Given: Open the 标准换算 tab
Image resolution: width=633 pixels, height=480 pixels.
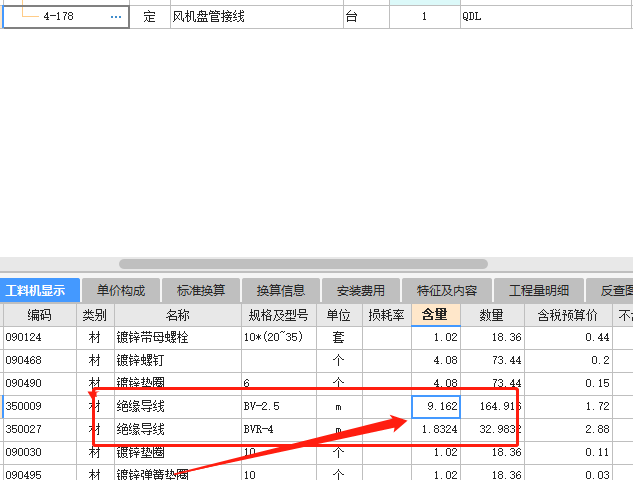Looking at the screenshot, I should (x=201, y=290).
